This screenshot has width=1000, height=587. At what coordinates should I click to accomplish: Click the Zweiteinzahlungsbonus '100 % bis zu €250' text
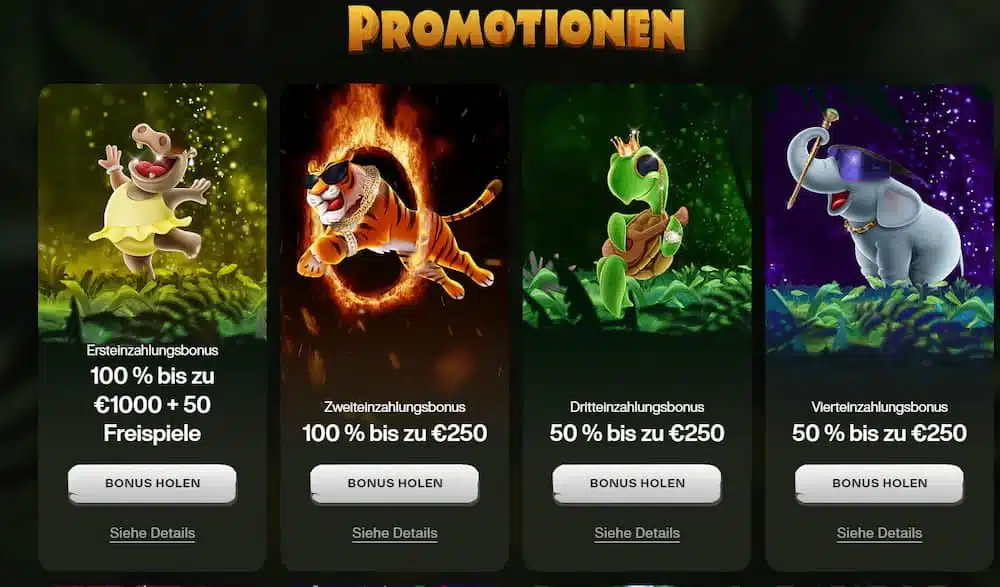395,433
